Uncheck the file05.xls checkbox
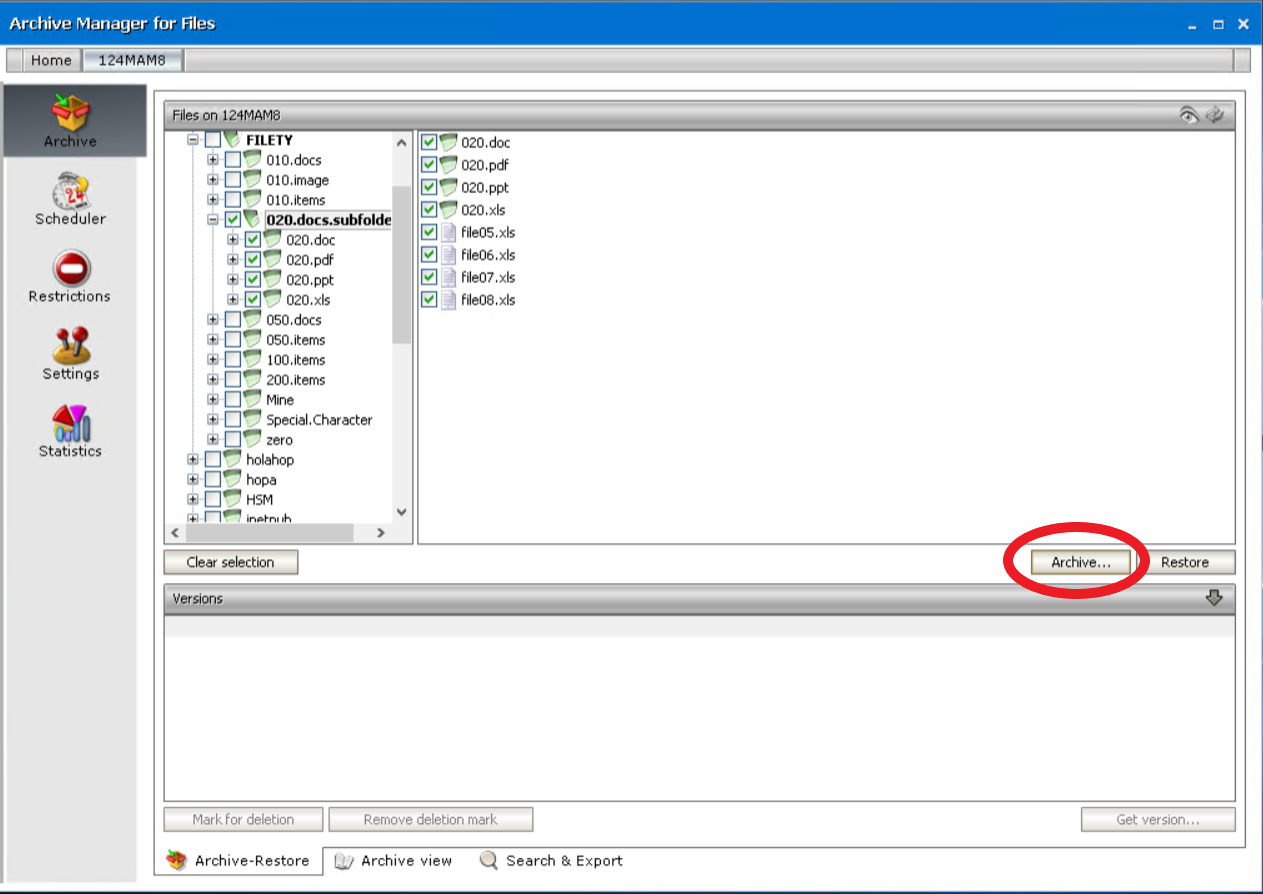The height and width of the screenshot is (894, 1263). [428, 231]
